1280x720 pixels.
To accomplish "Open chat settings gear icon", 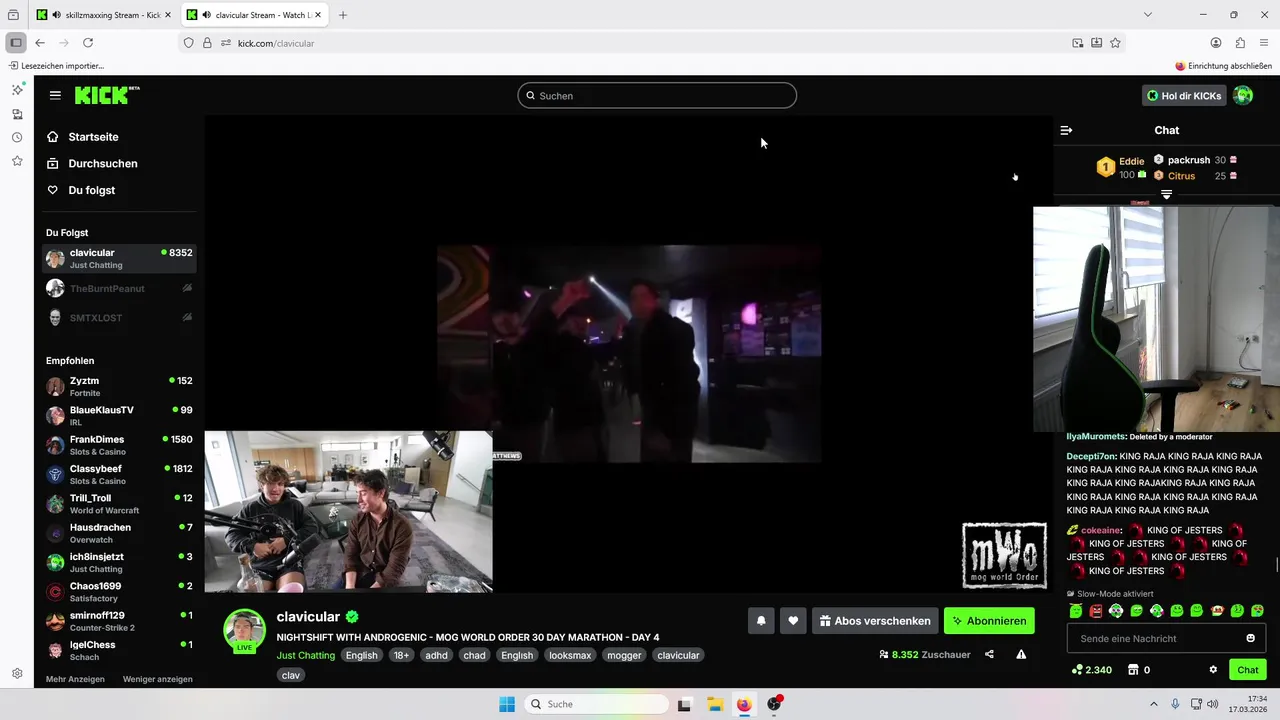I will pos(1213,670).
